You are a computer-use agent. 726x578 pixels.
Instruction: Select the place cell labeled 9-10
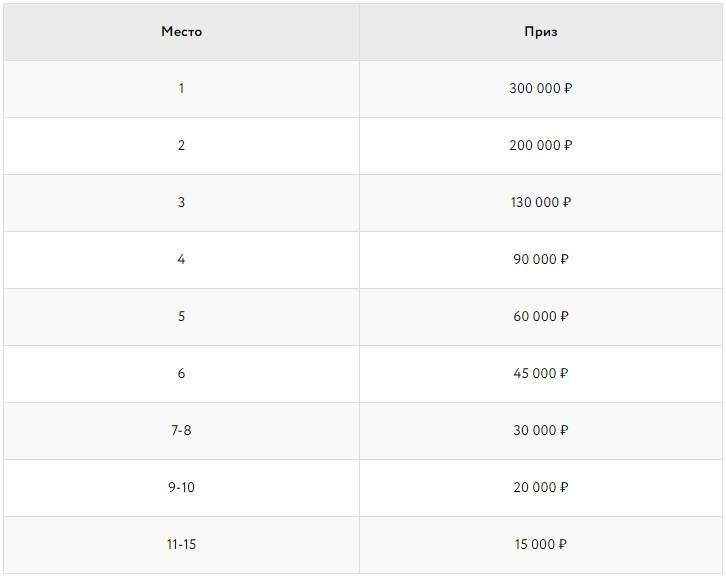tap(181, 488)
